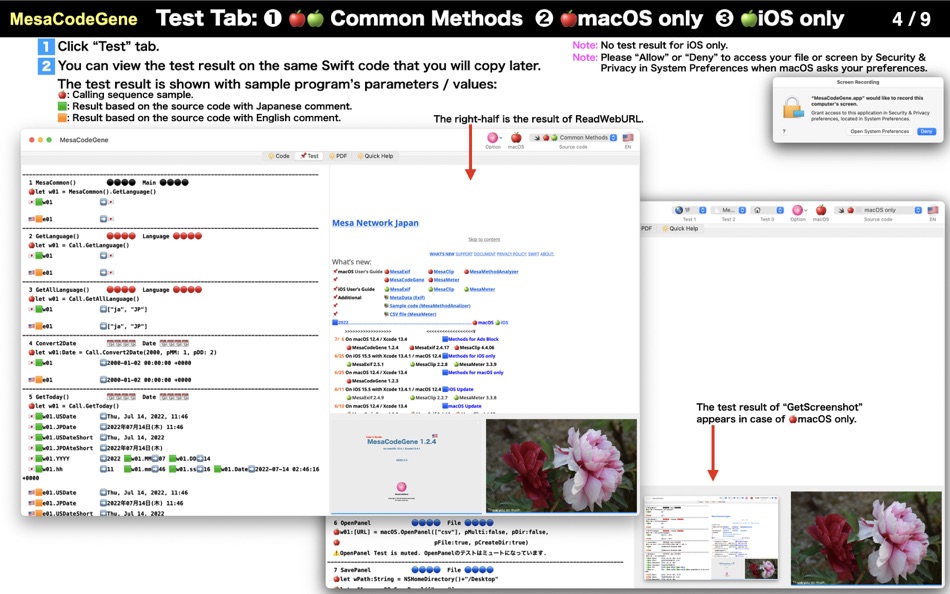Click the macOS apple icon in right window
The width and height of the screenshot is (950, 594).
[821, 210]
